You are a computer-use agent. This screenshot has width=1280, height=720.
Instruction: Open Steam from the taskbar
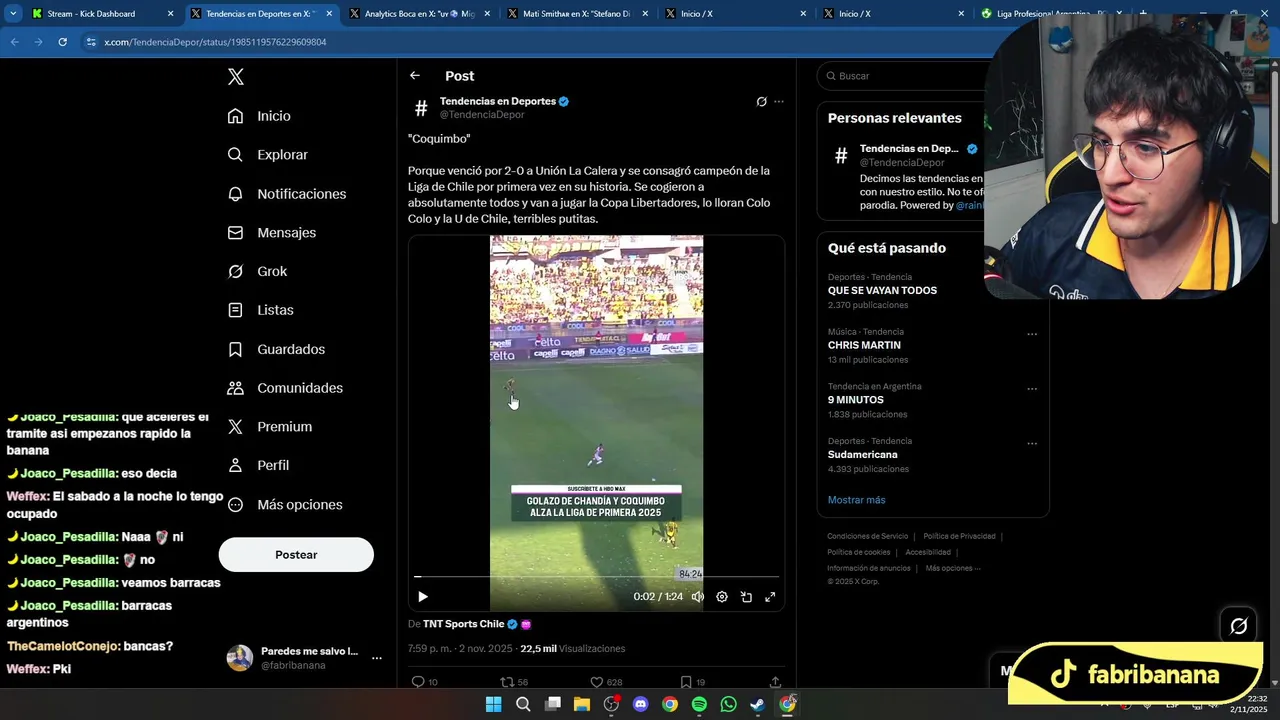point(758,704)
